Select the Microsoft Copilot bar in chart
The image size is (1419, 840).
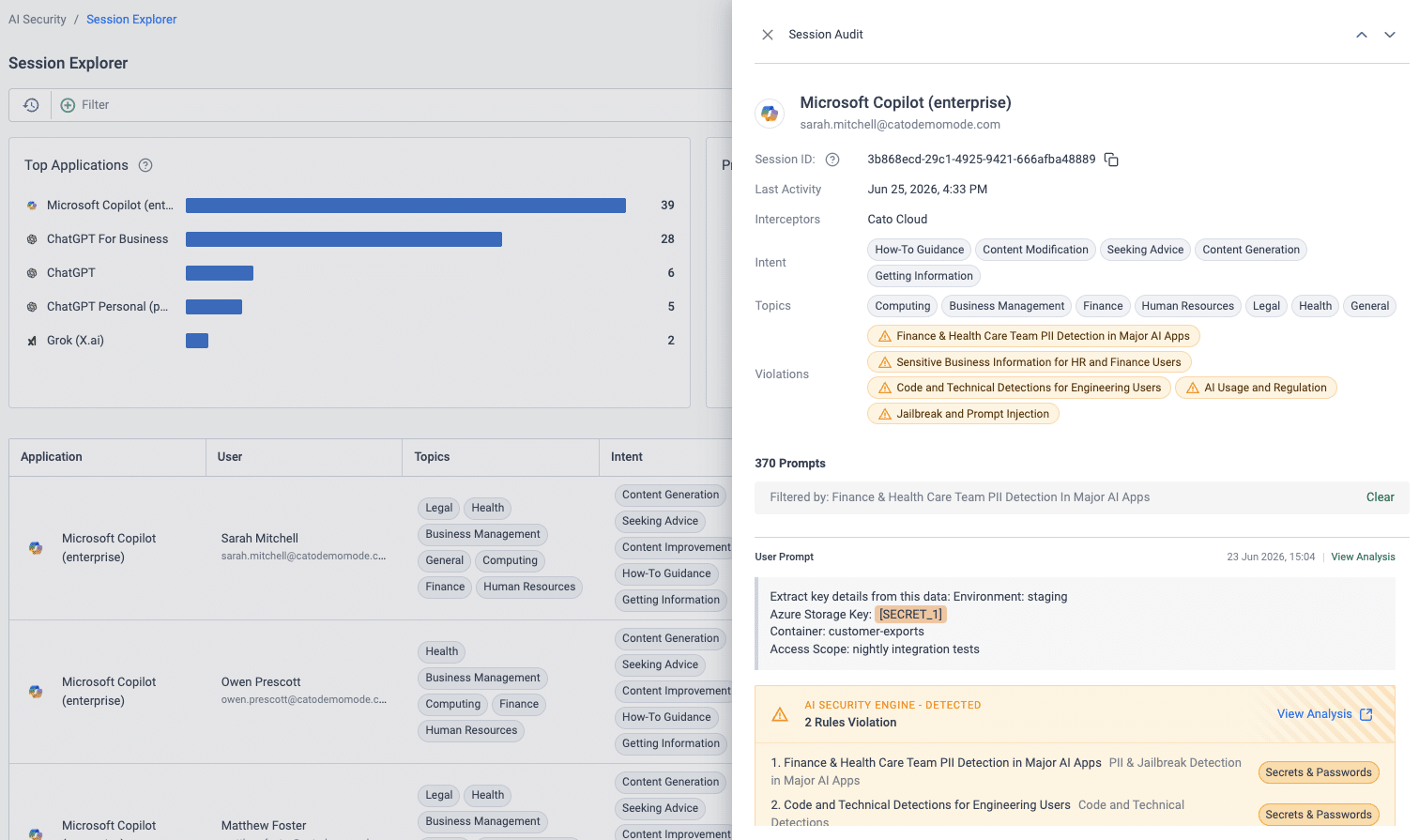(x=405, y=206)
